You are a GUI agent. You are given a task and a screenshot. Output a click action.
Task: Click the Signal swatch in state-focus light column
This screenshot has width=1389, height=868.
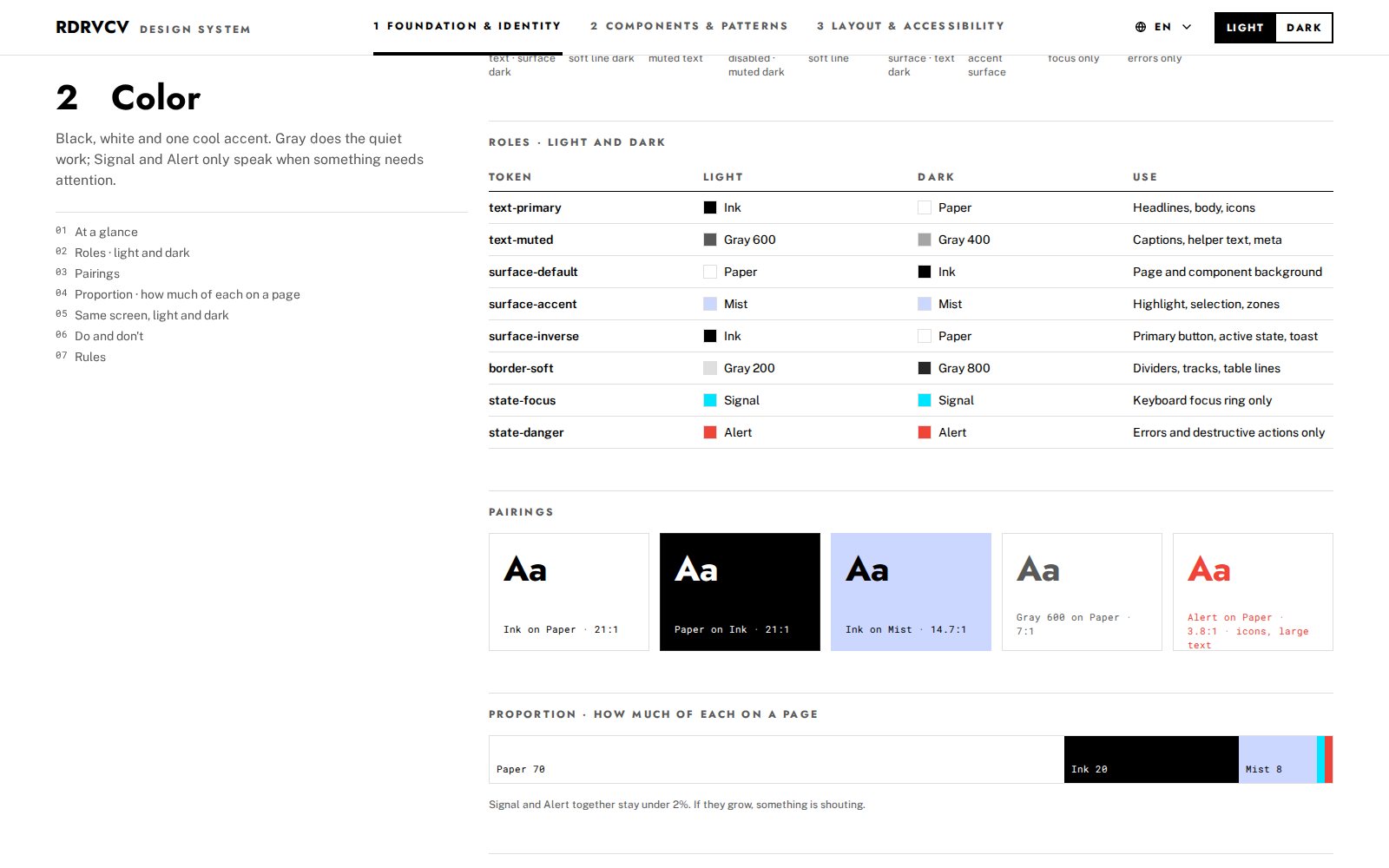point(710,400)
